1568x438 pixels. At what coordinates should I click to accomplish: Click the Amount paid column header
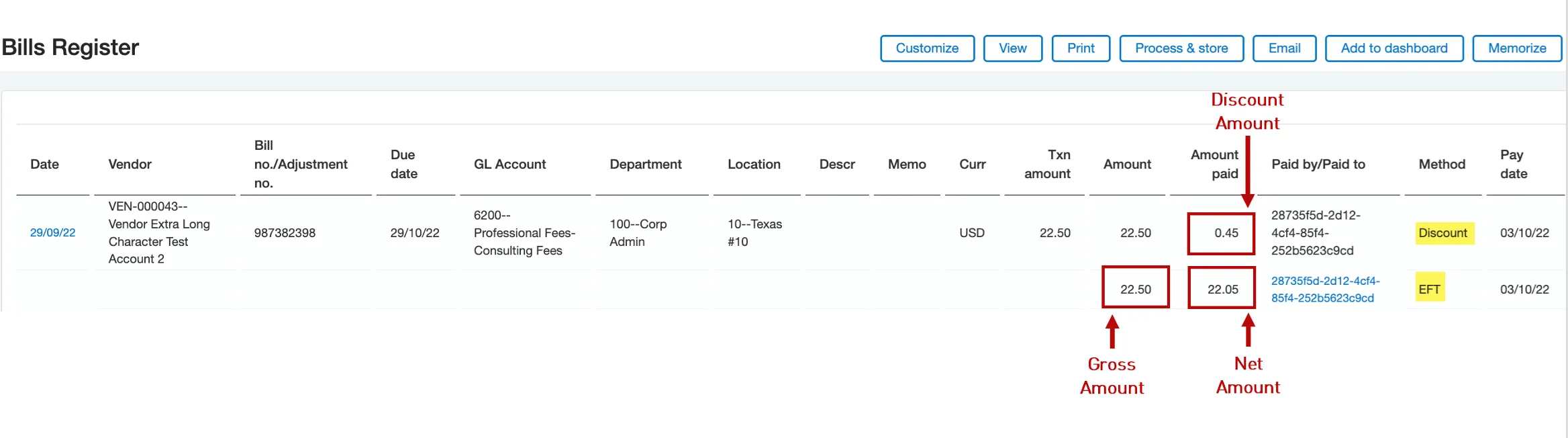point(1214,164)
